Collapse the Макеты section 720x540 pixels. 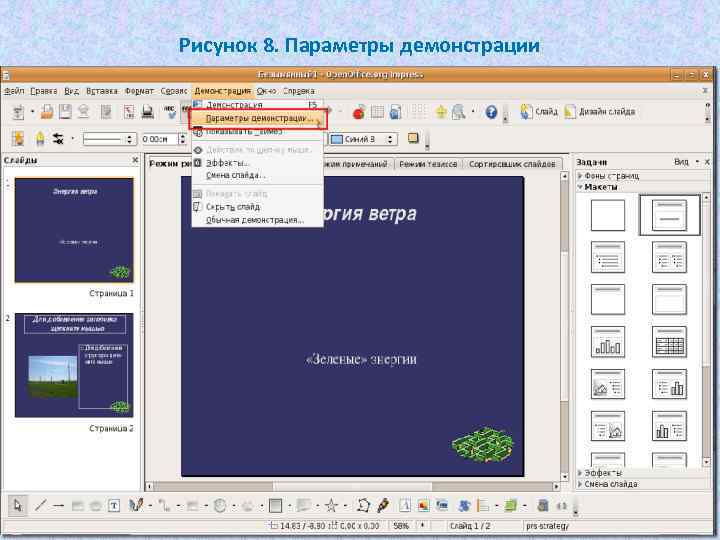click(597, 187)
